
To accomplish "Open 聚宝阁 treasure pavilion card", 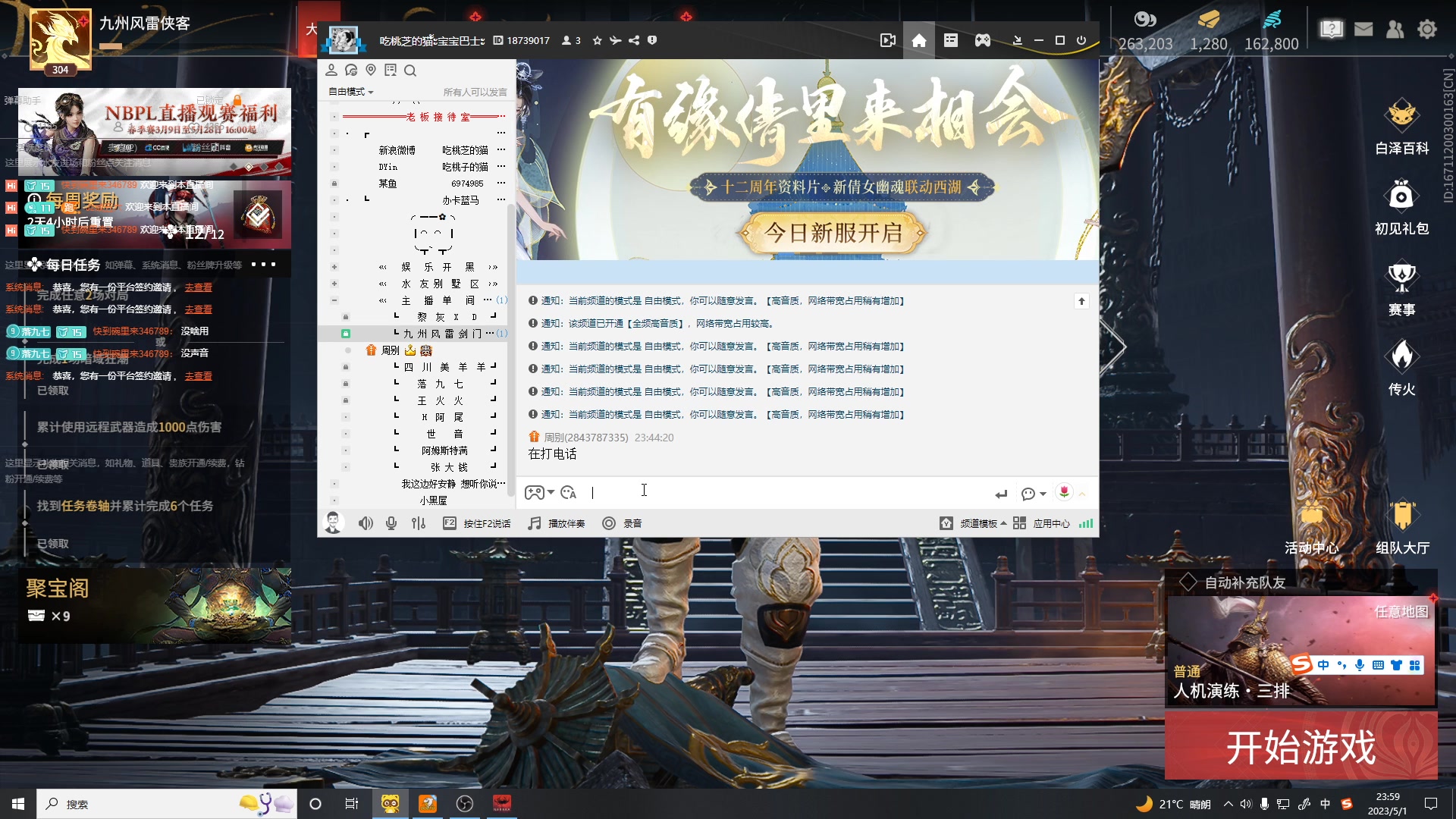I will click(155, 606).
